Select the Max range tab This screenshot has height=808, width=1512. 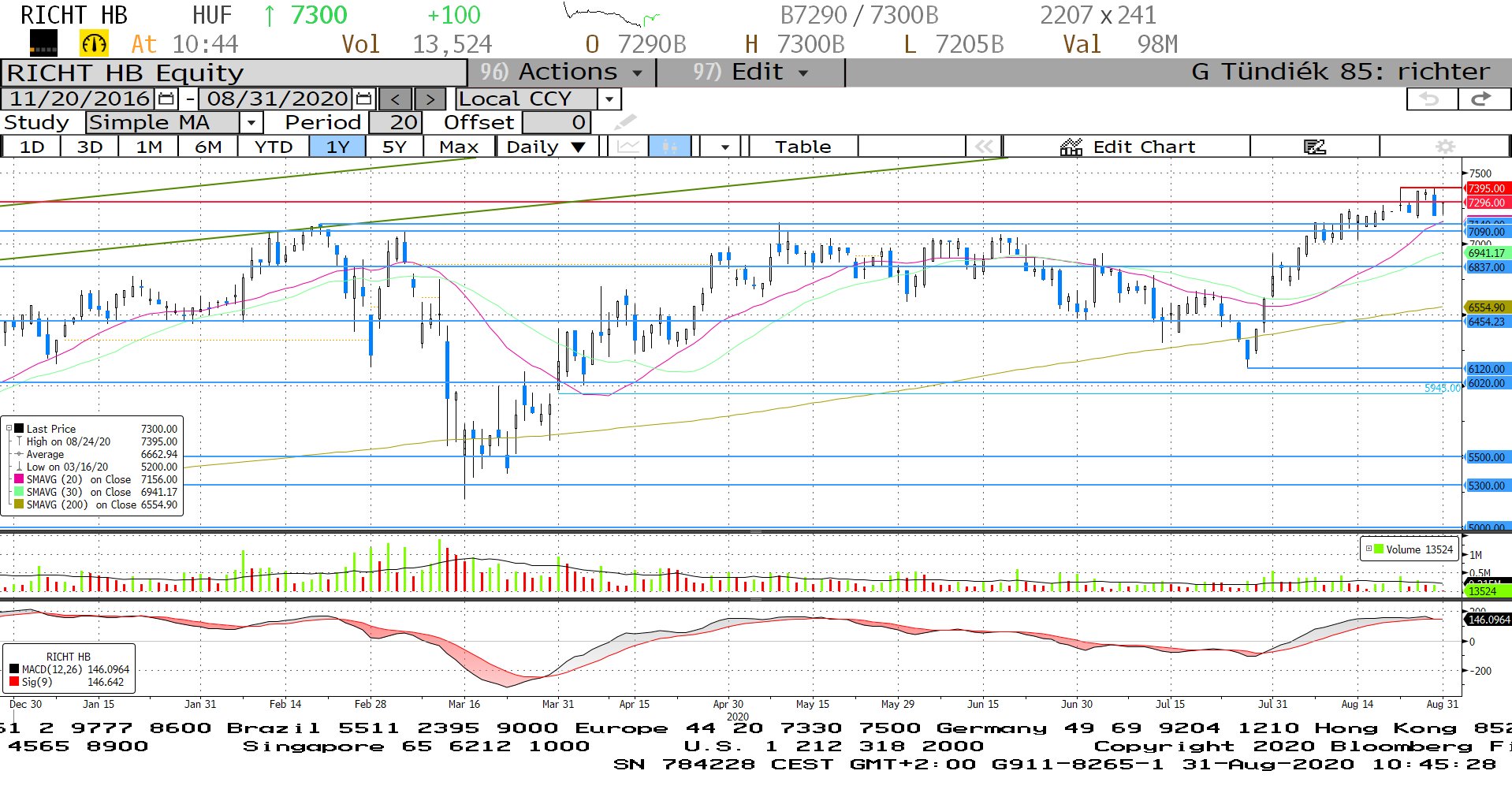pyautogui.click(x=459, y=147)
